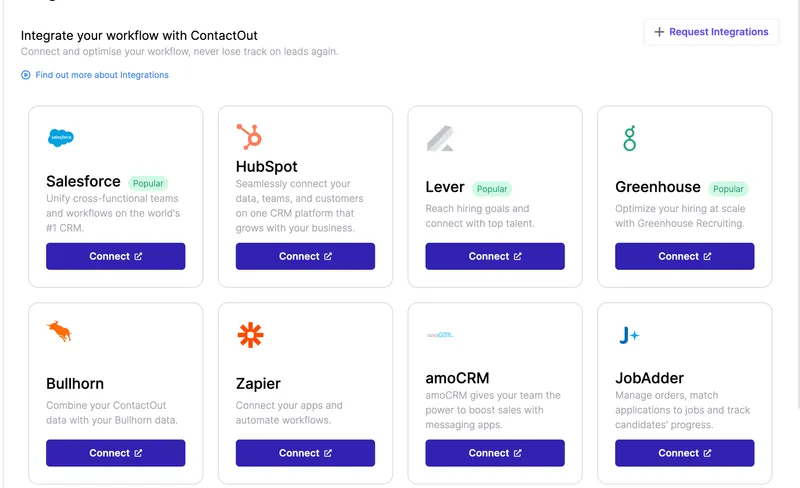
Task: Connect the amoCRM integration
Action: (x=494, y=453)
